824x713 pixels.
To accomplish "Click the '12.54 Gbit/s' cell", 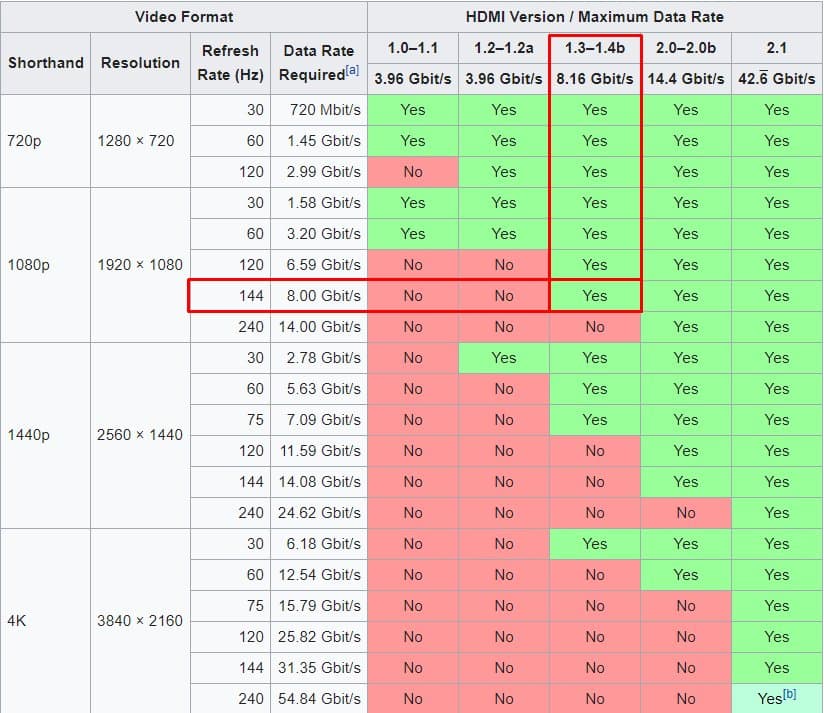I will tap(319, 575).
